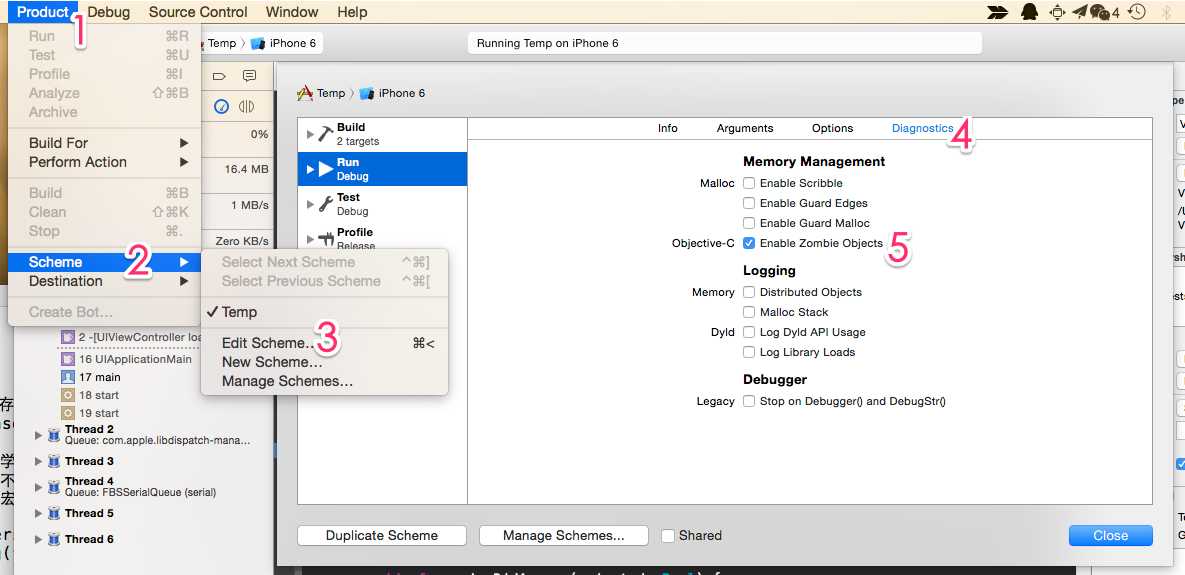Click the breakpoint navigator tag icon
The image size is (1185, 575).
coord(219,76)
